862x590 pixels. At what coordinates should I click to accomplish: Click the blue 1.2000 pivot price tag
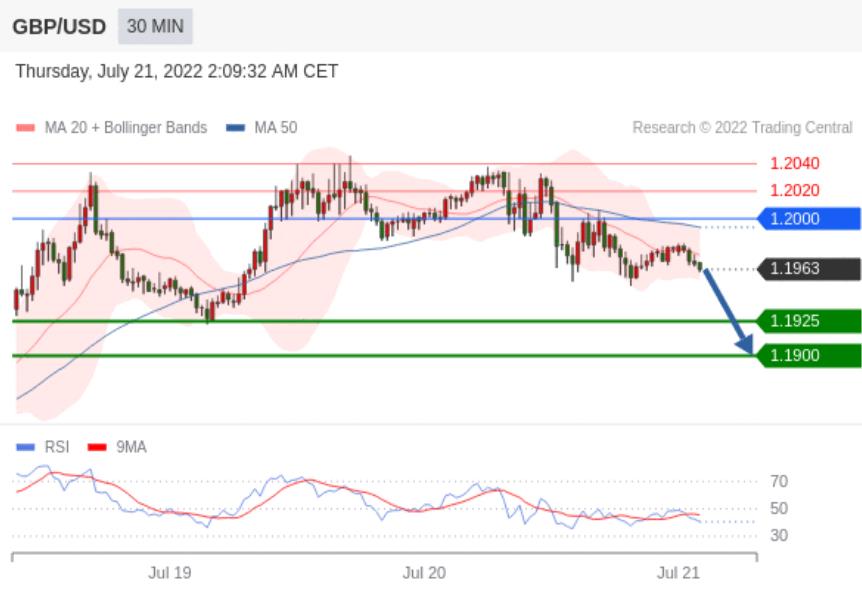(x=809, y=219)
